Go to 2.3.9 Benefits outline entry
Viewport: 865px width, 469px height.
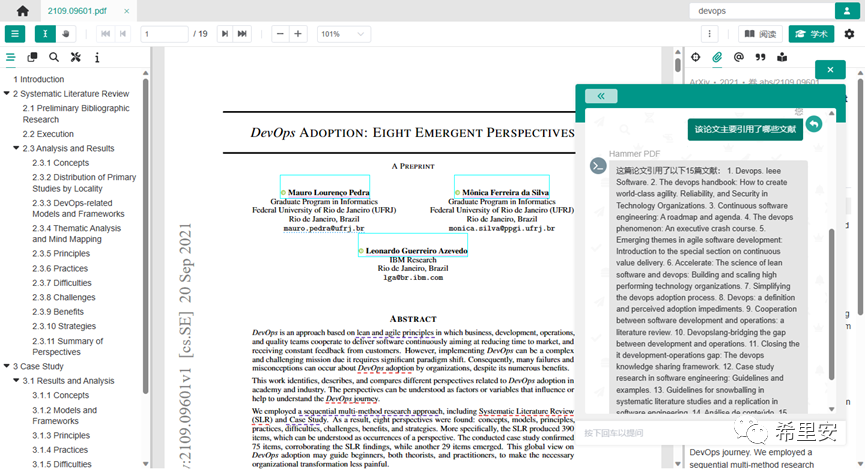coord(58,312)
